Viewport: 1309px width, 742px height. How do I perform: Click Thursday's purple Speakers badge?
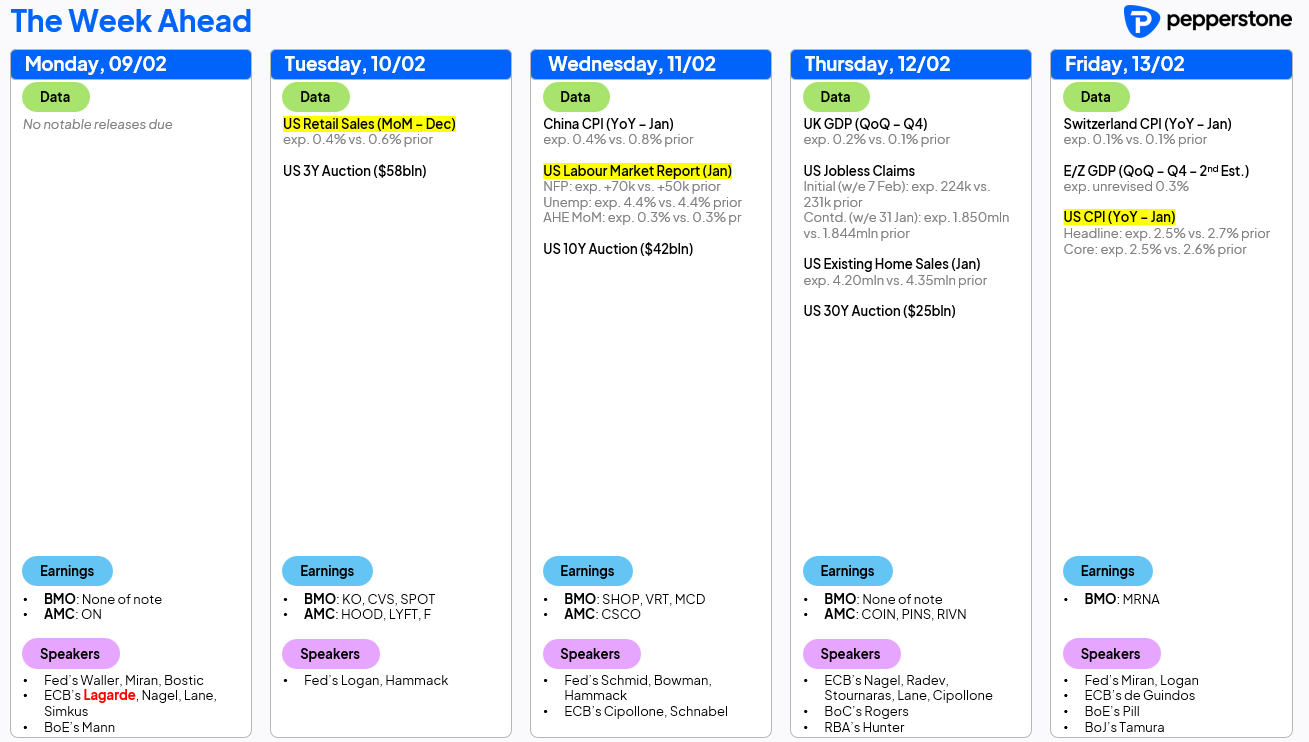click(x=850, y=654)
